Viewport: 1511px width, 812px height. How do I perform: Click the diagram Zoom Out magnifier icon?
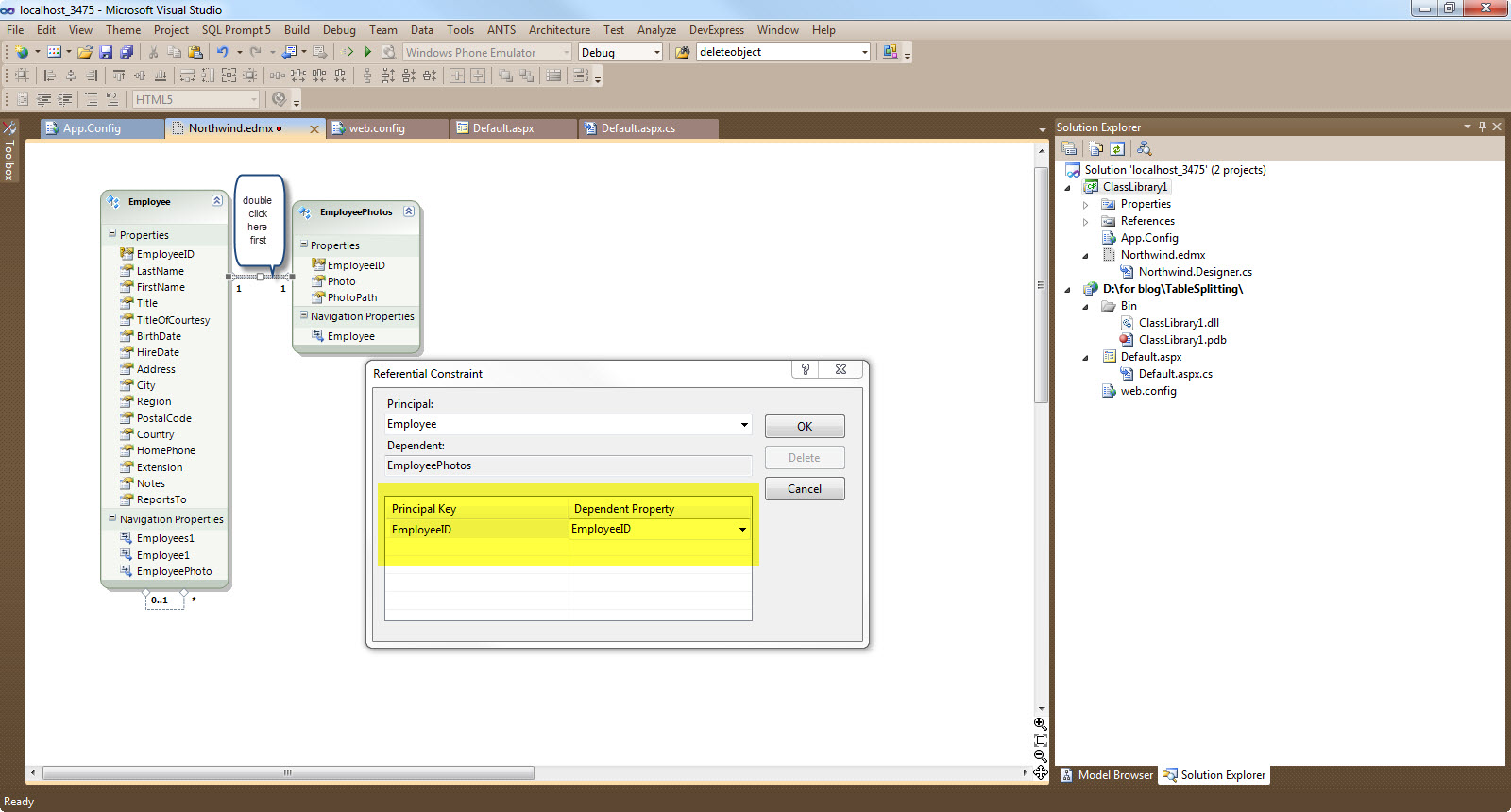click(x=1041, y=756)
